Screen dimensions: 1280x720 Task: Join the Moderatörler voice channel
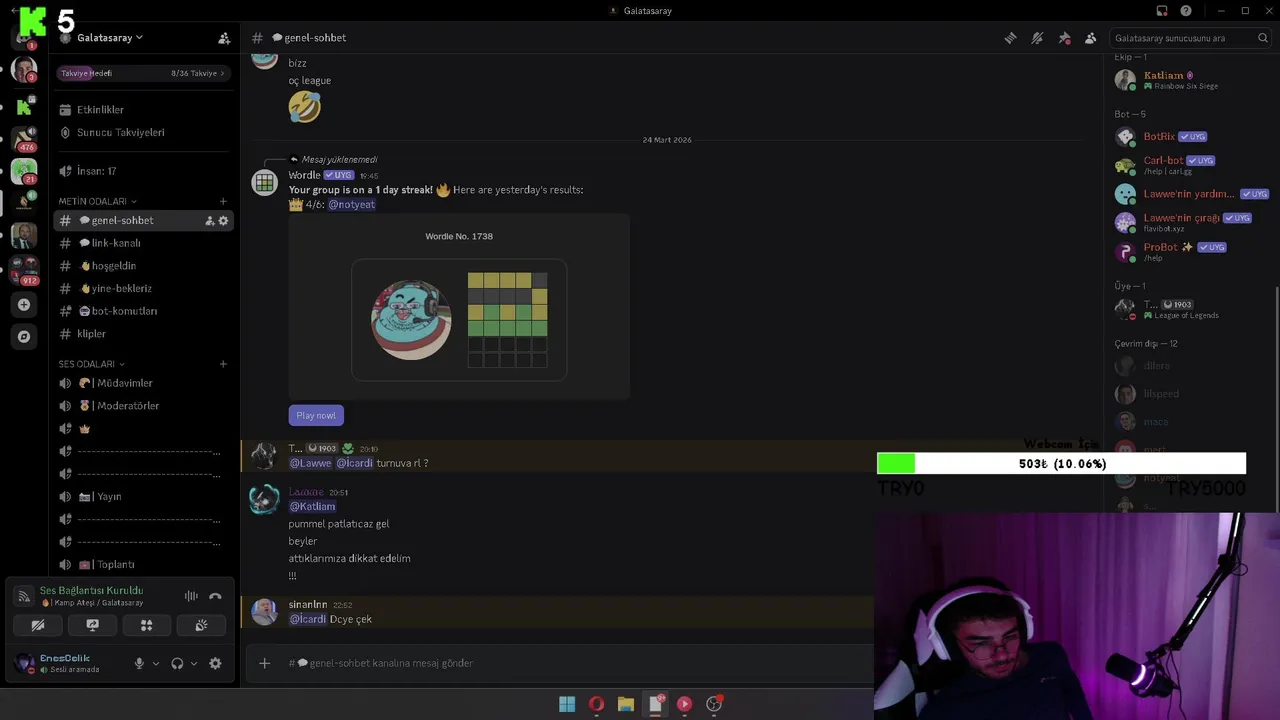pyautogui.click(x=143, y=406)
